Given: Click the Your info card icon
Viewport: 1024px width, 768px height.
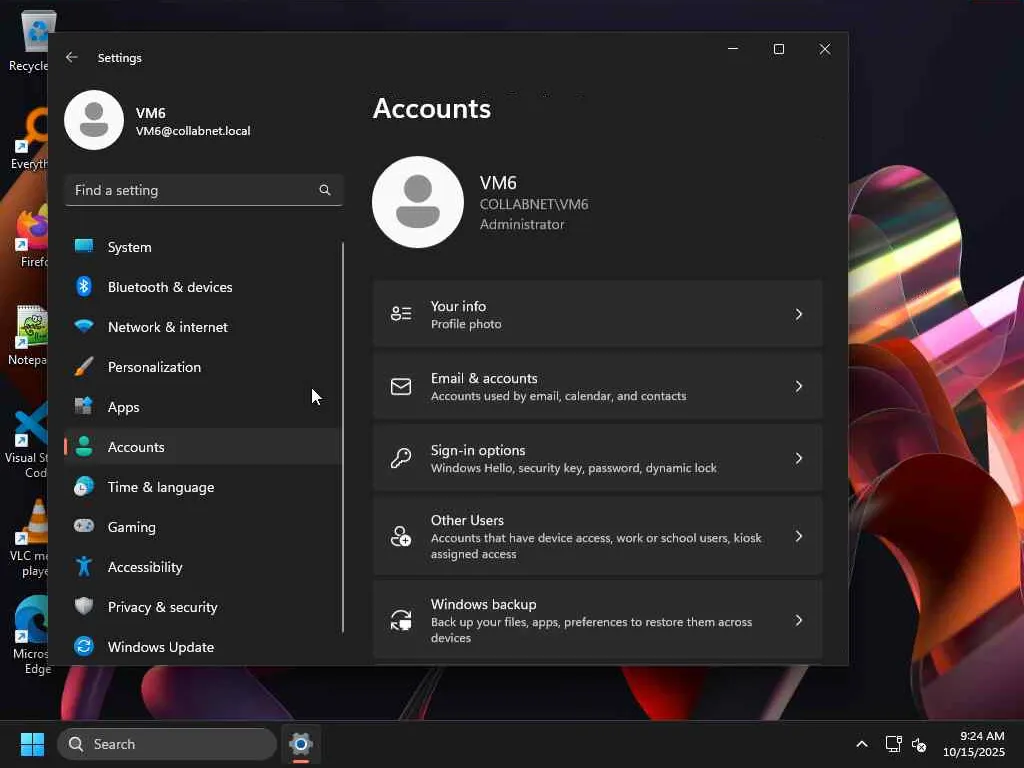Looking at the screenshot, I should (401, 313).
